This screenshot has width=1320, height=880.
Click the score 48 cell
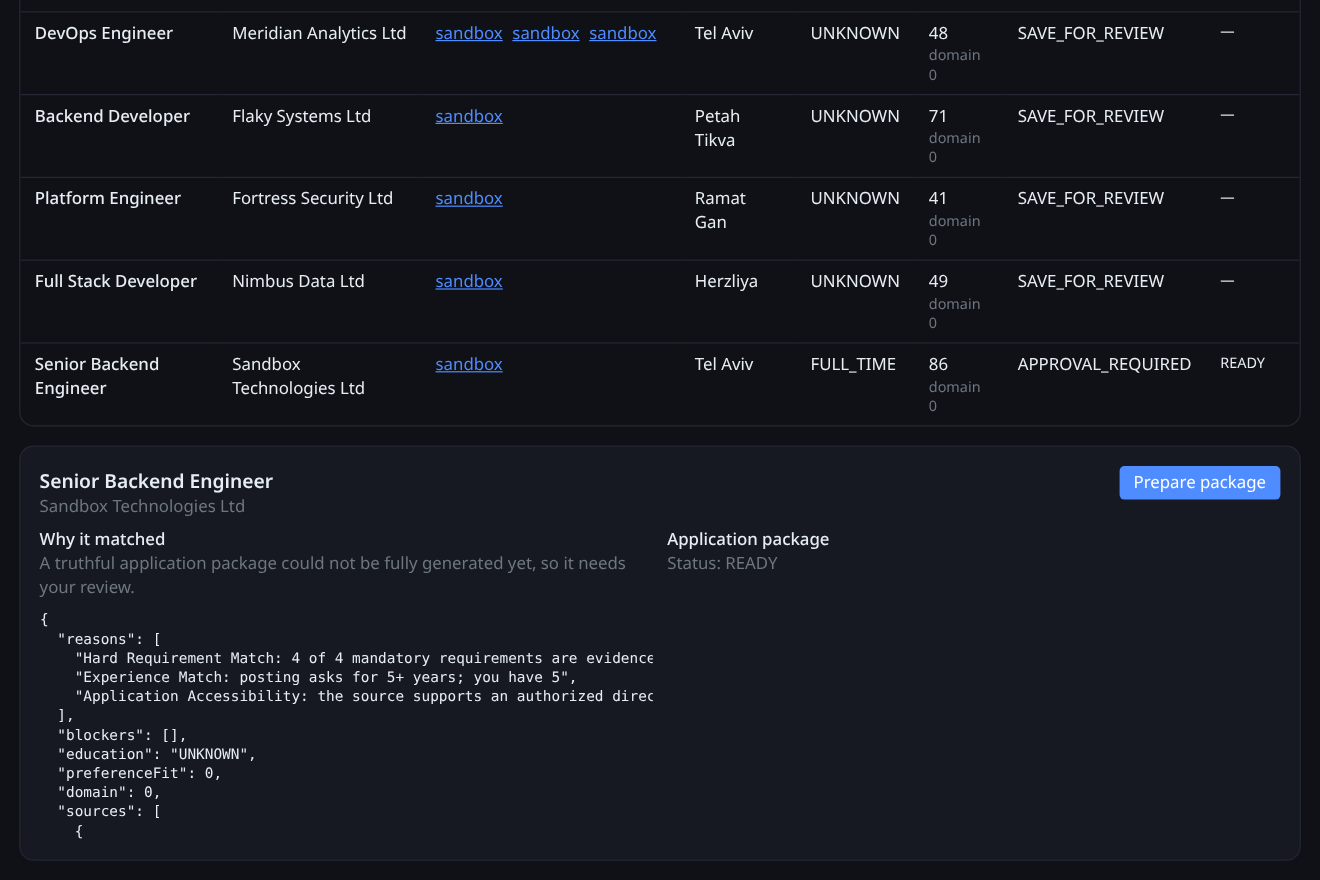click(938, 33)
